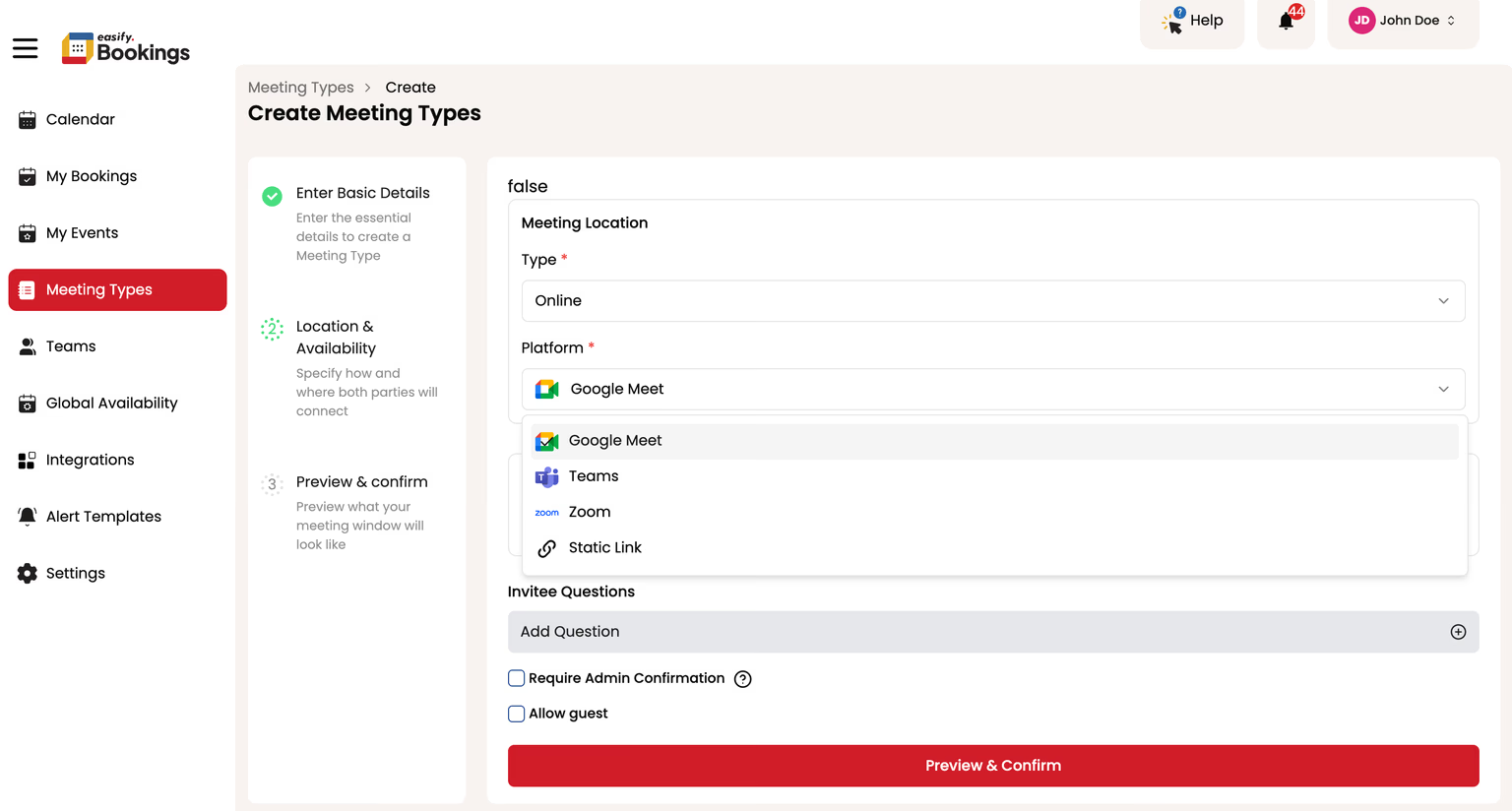Open Integrations in the sidebar
1512x811 pixels.
coord(117,460)
